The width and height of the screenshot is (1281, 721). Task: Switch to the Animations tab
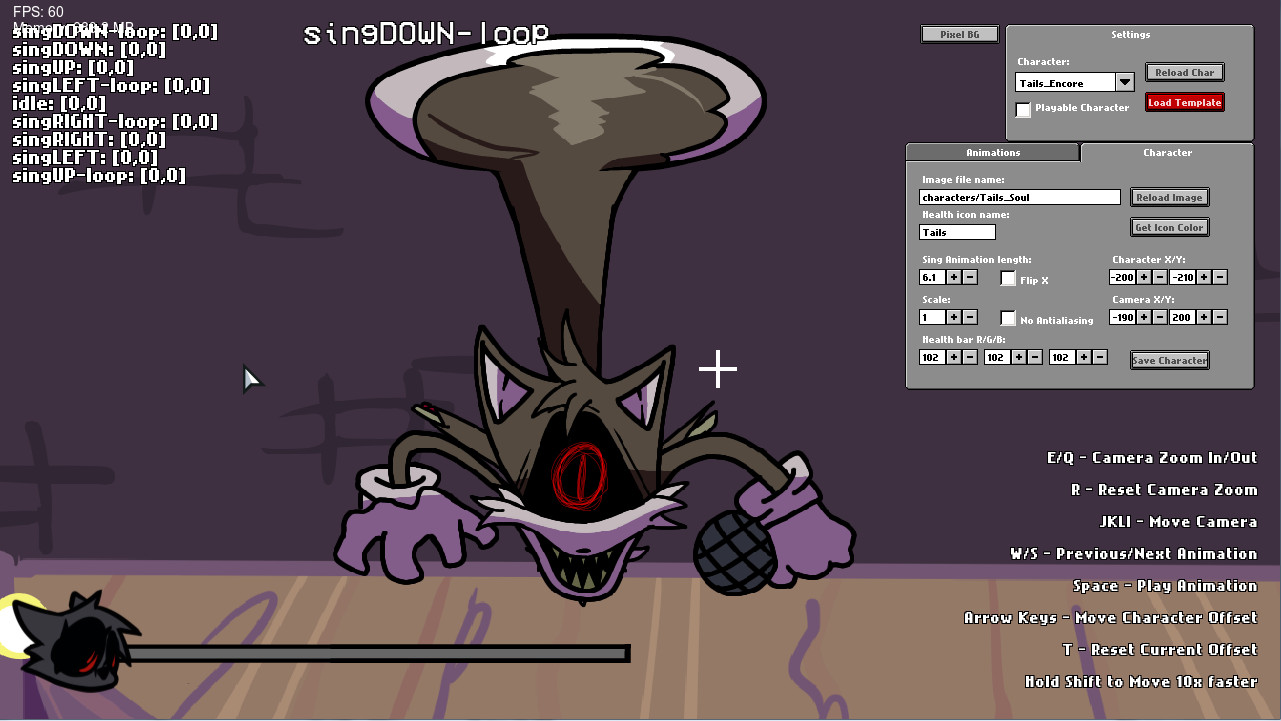tap(992, 152)
